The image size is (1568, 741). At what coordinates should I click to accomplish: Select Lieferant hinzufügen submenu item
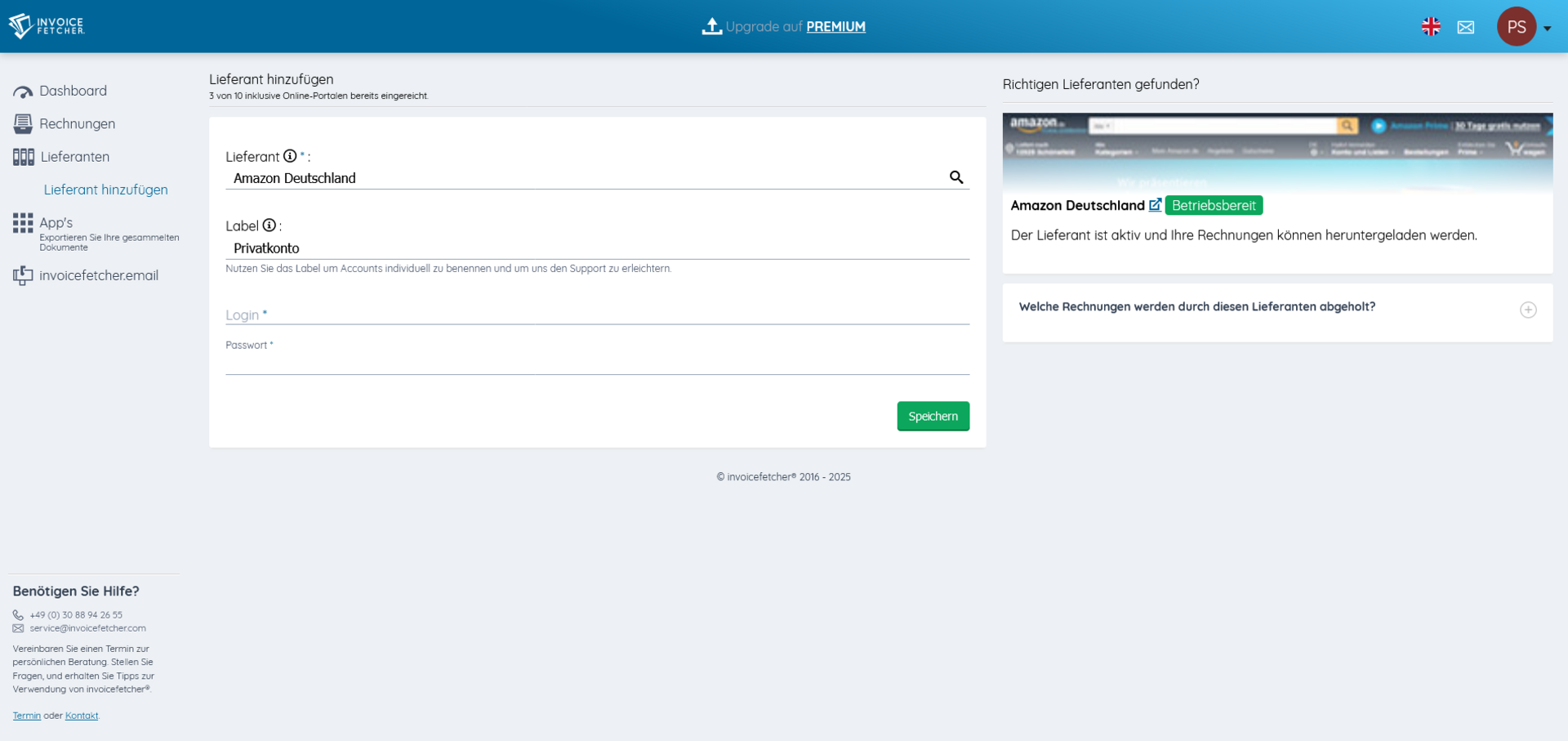105,190
